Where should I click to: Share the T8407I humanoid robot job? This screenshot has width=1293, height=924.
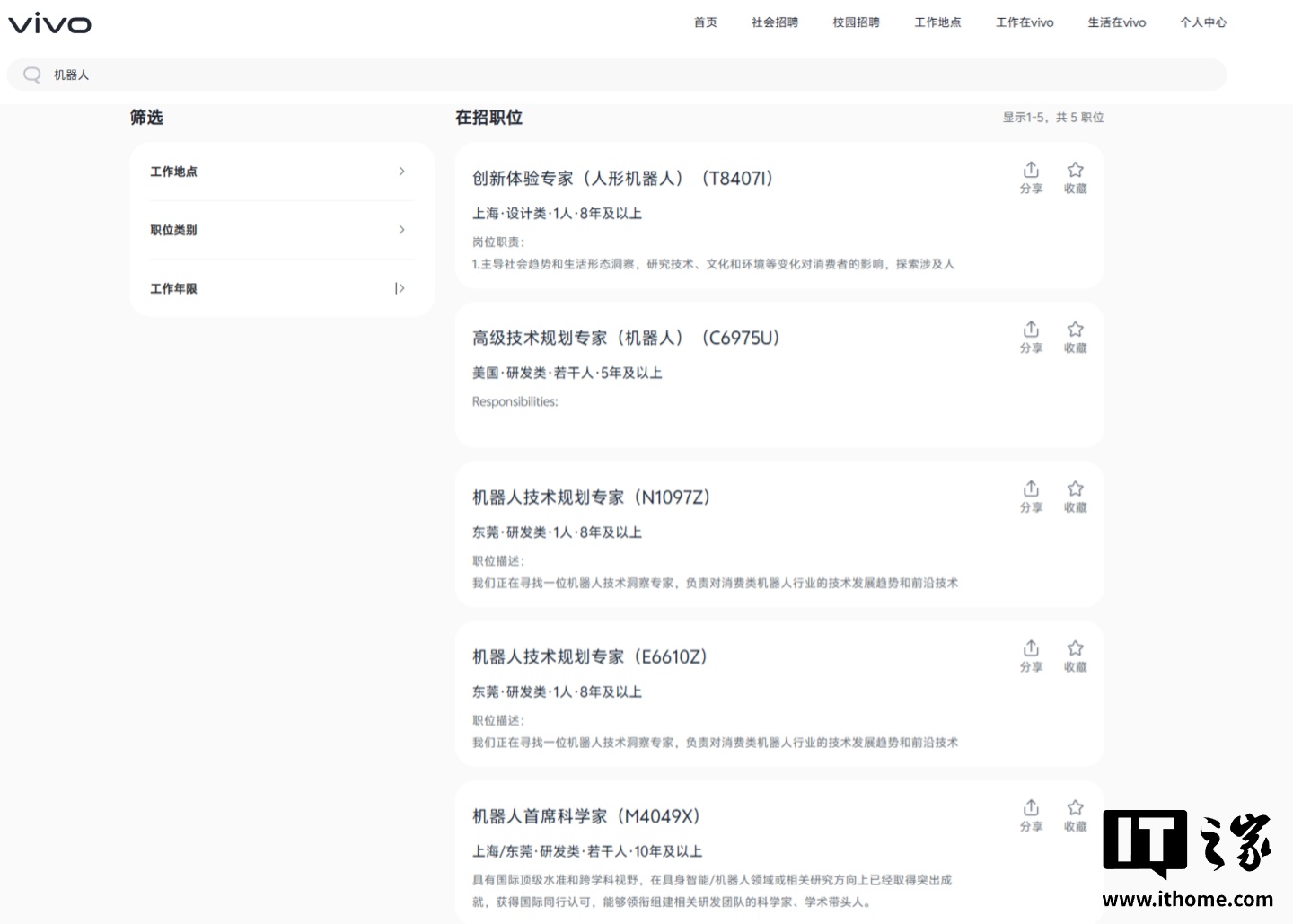point(1031,177)
